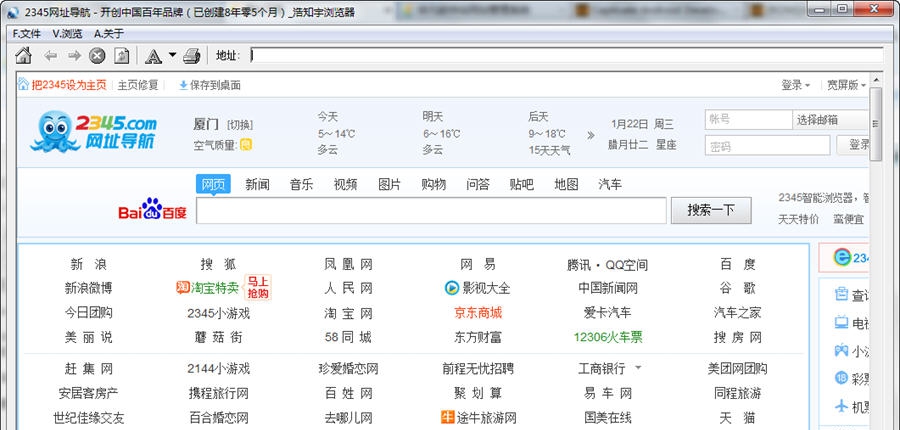Viewport: 900px width, 430px height.
Task: Click the game controller sidebar icon
Action: click(841, 350)
